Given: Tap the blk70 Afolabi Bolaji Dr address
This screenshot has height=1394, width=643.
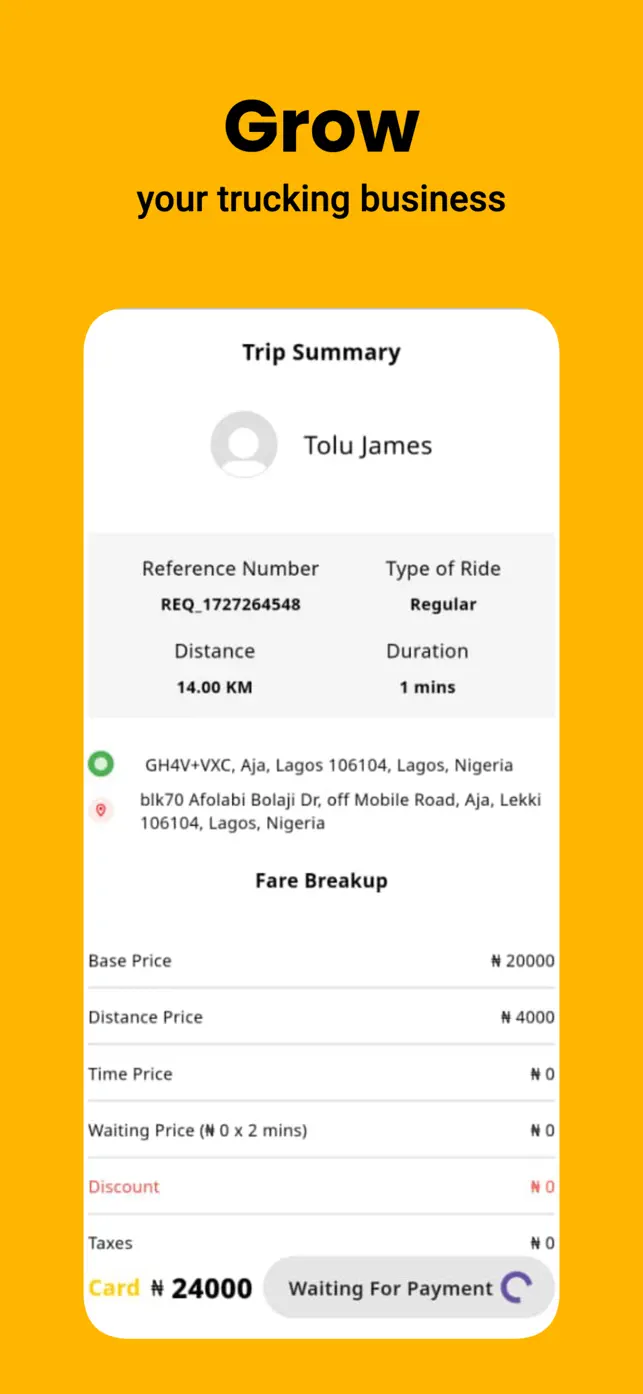Looking at the screenshot, I should tap(340, 812).
